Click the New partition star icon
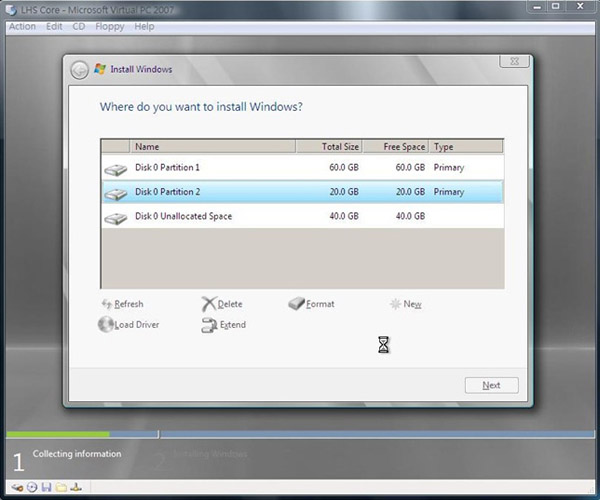 (x=395, y=304)
